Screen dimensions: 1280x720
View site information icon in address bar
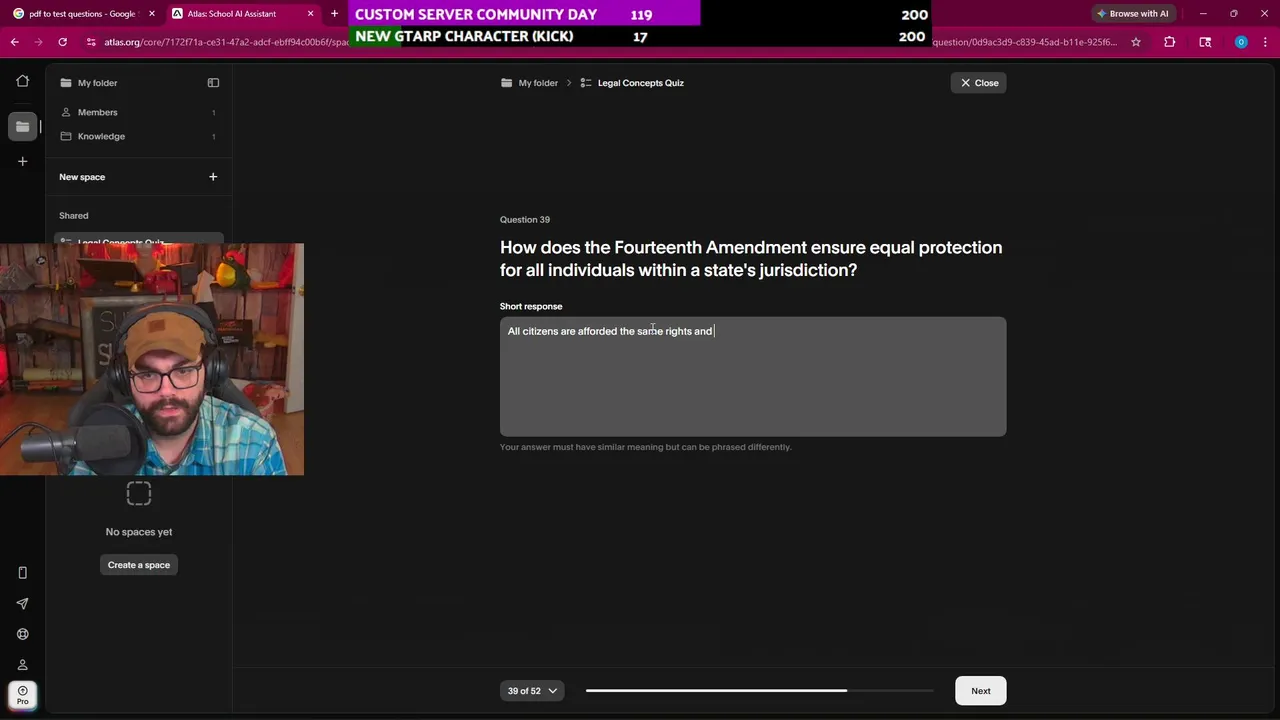click(91, 42)
